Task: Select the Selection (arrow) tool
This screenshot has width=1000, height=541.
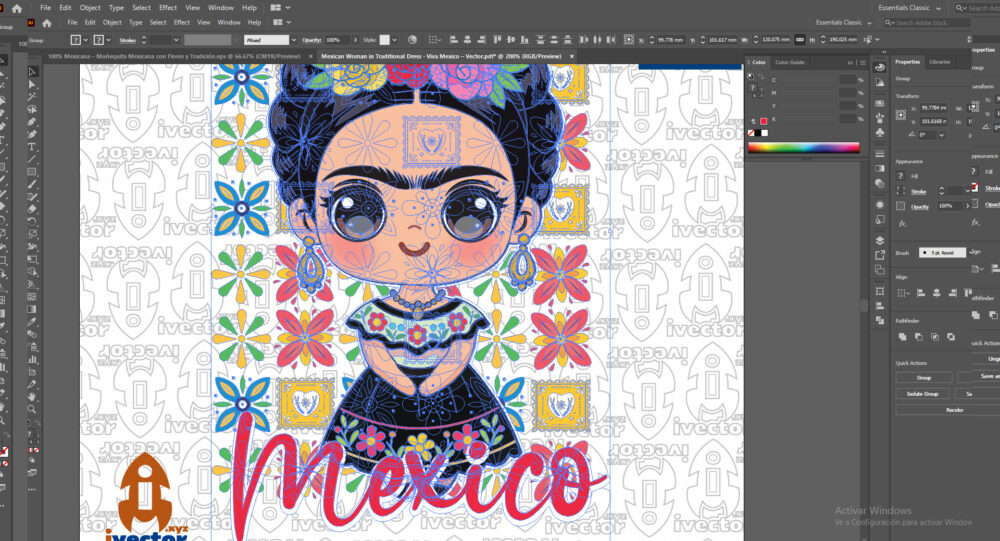Action: point(32,71)
